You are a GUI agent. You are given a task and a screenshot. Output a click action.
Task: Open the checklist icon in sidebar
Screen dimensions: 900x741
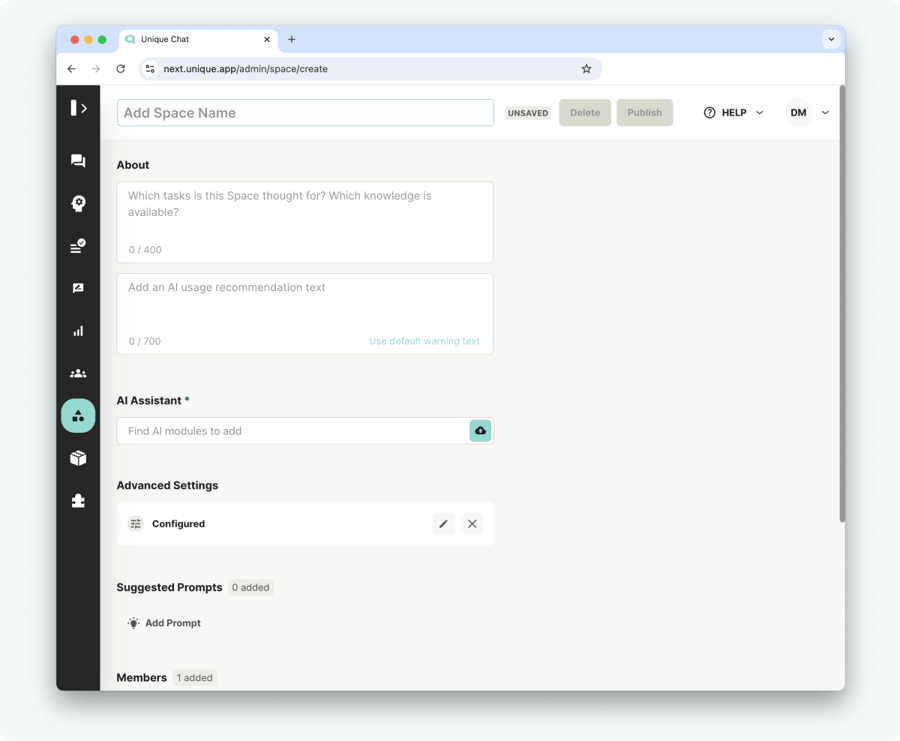tap(78, 245)
